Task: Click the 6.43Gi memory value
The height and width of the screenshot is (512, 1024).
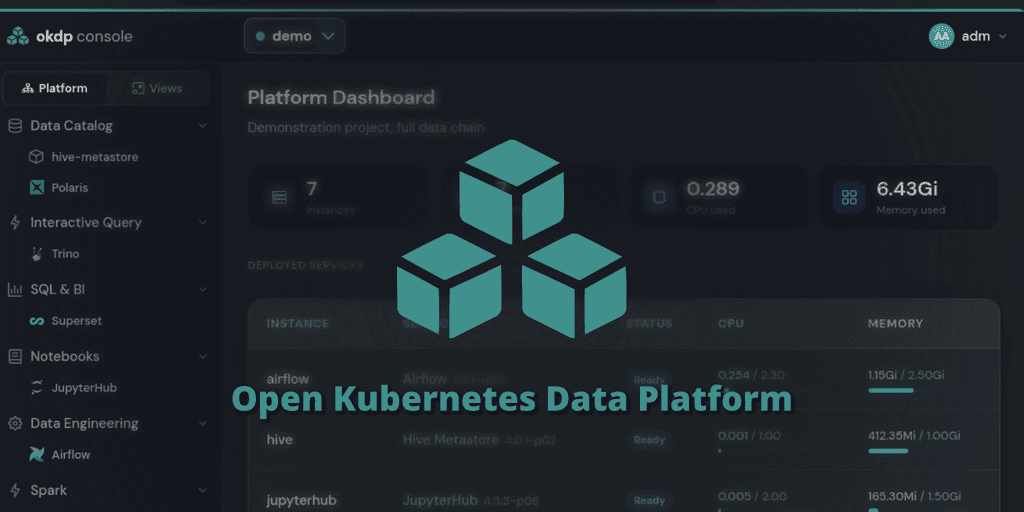Action: 907,189
